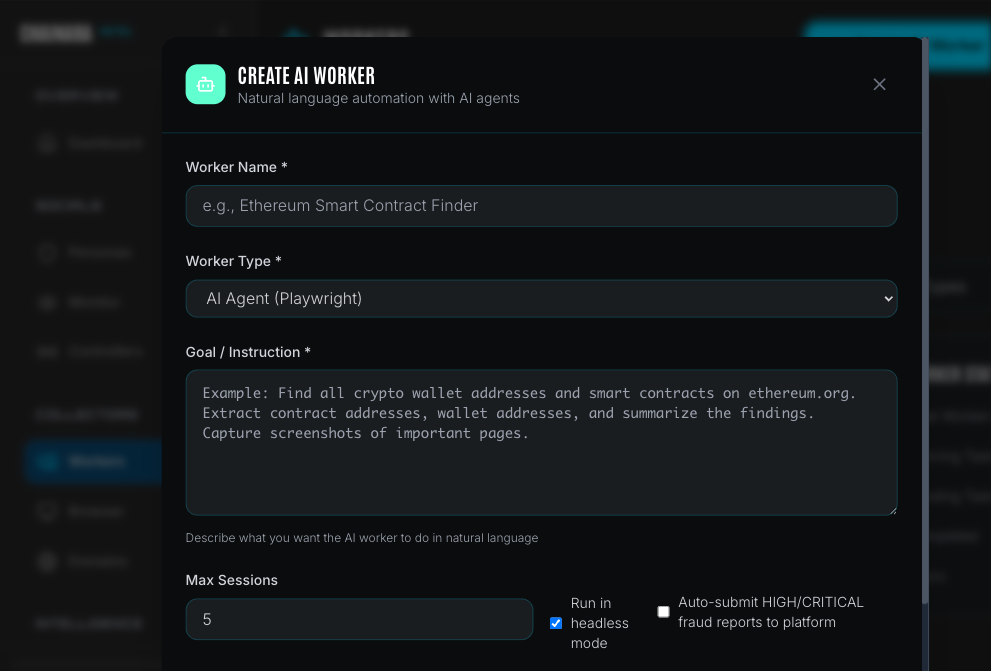Uncheck Run in headless mode
Screen dimensions: 991x671
tap(556, 623)
